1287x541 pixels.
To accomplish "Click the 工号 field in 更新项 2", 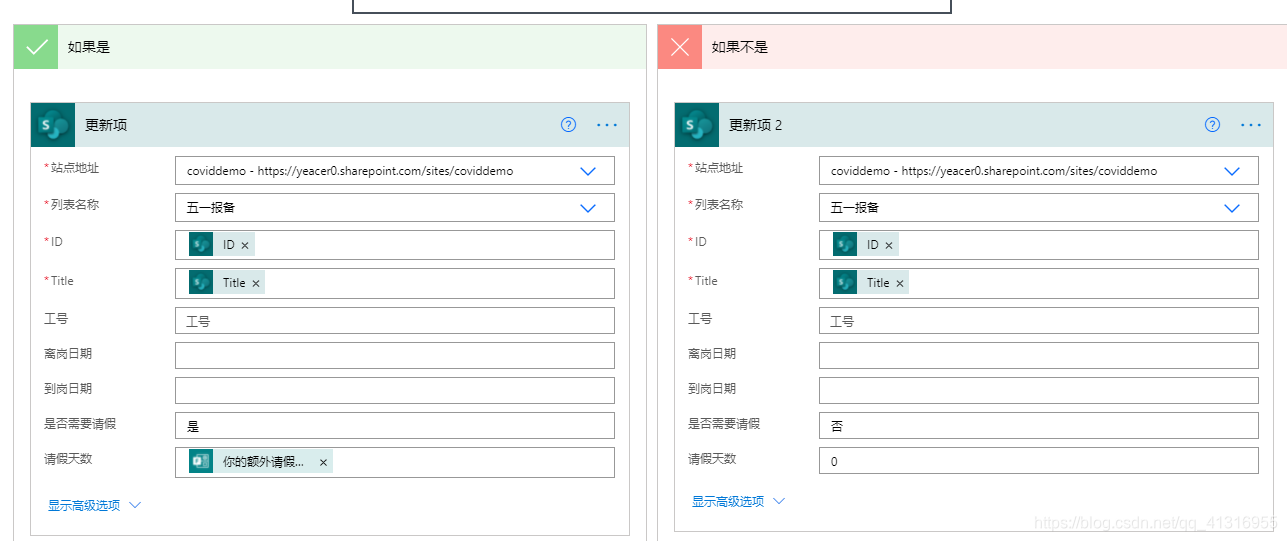I will tap(1039, 321).
